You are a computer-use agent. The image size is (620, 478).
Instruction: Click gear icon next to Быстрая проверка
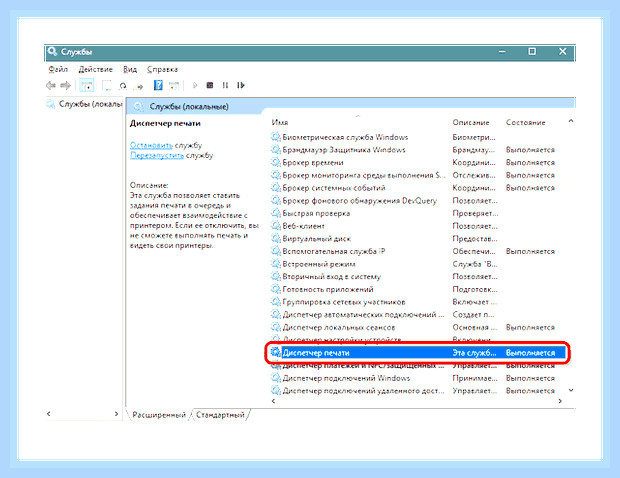point(276,213)
